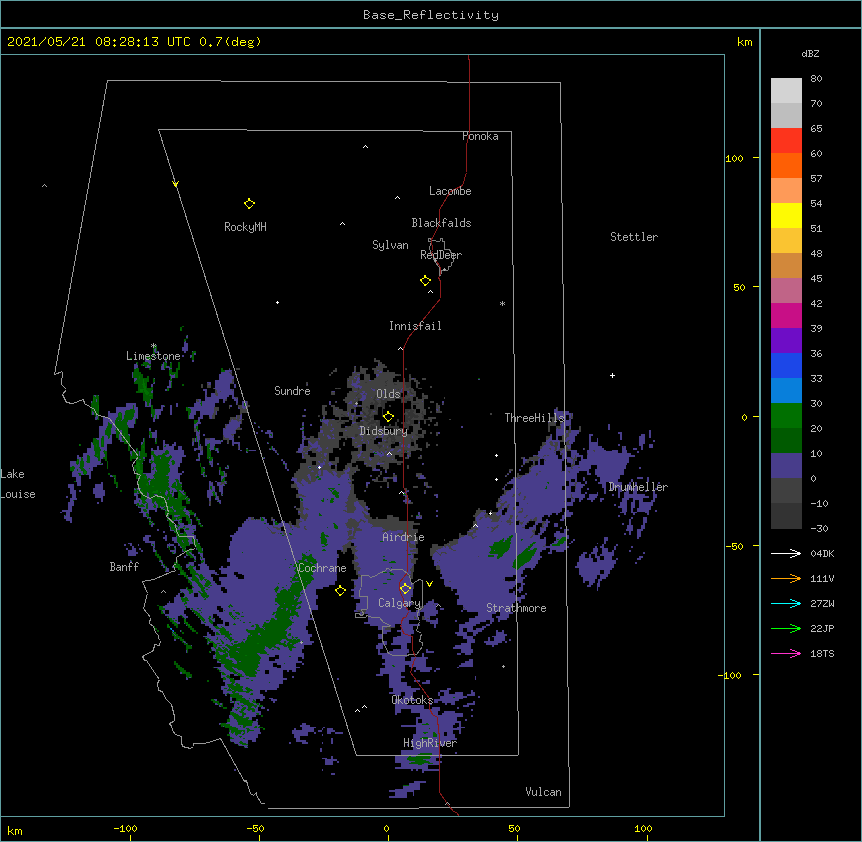This screenshot has height=842, width=862.
Task: Click the Strathmore label
Action: coord(516,608)
